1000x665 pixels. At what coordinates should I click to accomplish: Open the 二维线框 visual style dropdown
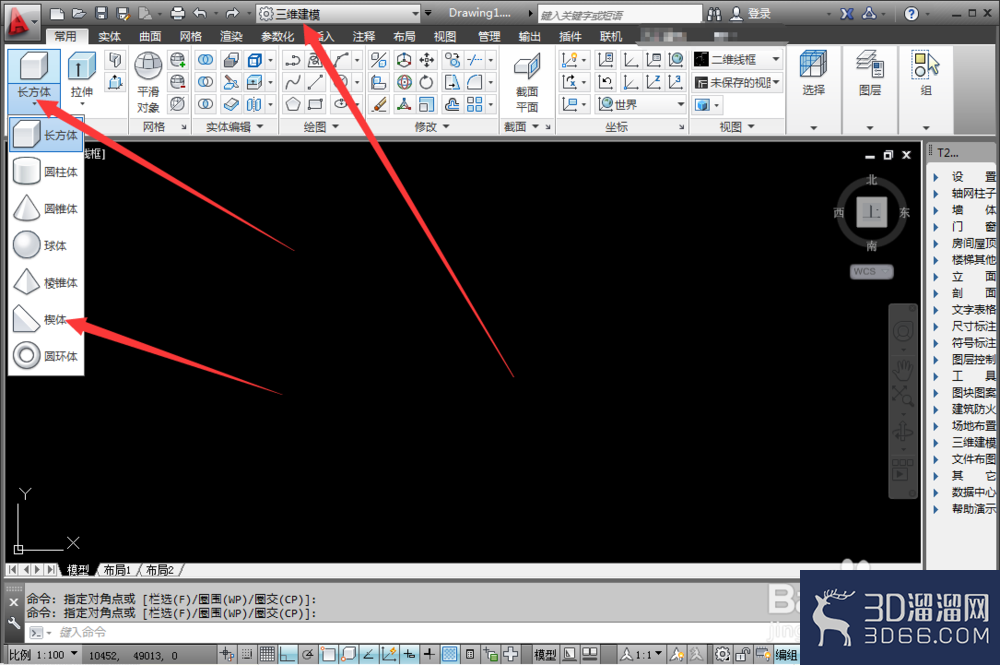coord(738,59)
